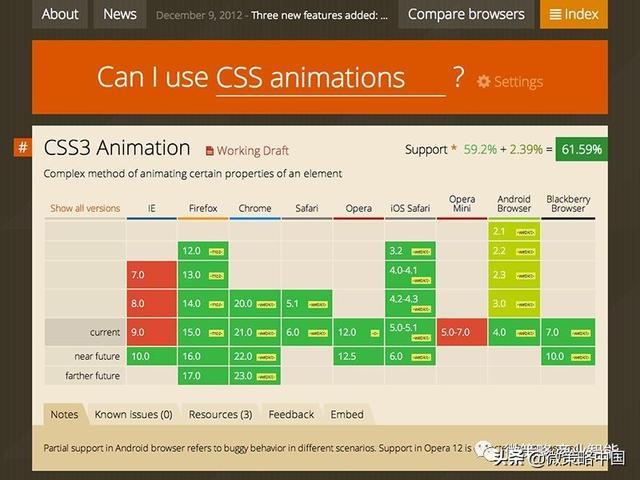Click Opera Mini 5.0-7.0 cell

pos(462,332)
